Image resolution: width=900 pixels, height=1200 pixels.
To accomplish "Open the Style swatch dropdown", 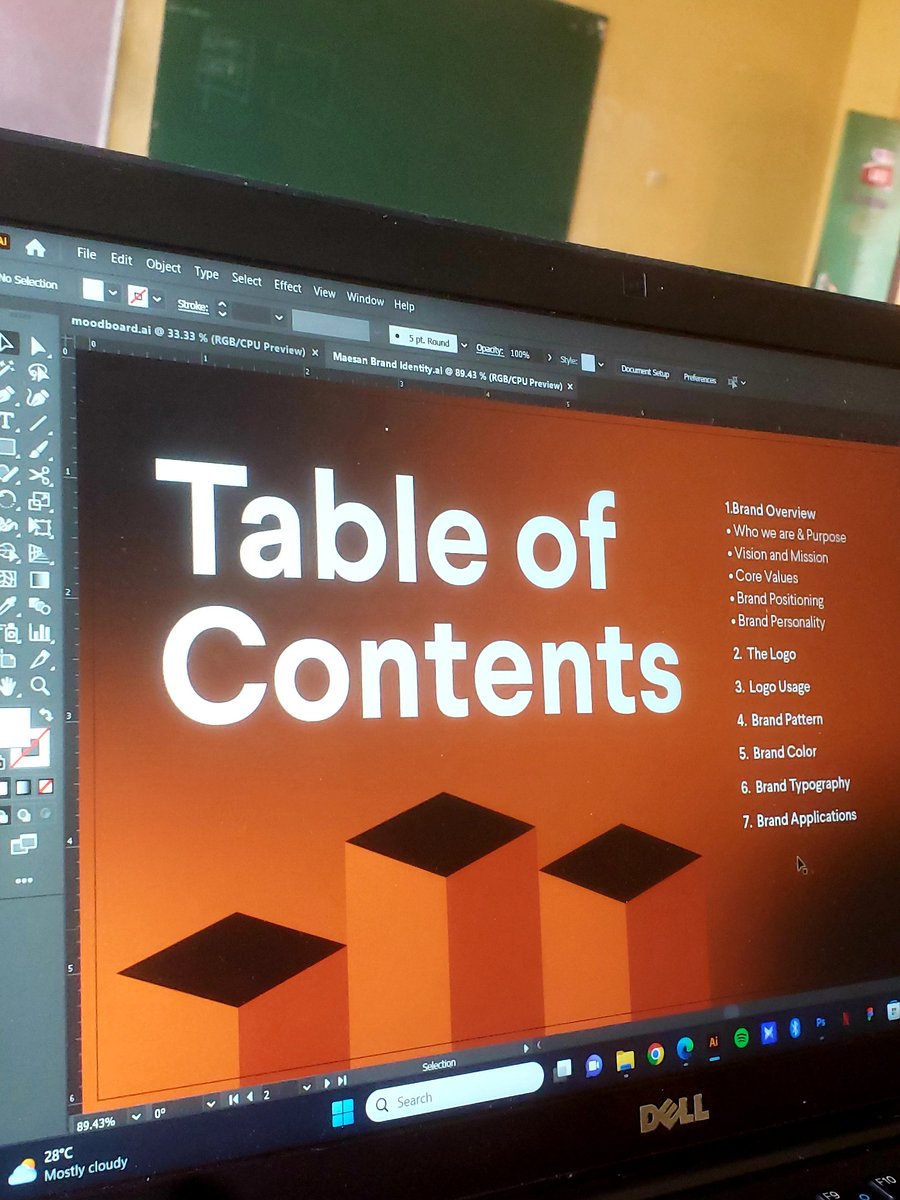I will point(602,364).
